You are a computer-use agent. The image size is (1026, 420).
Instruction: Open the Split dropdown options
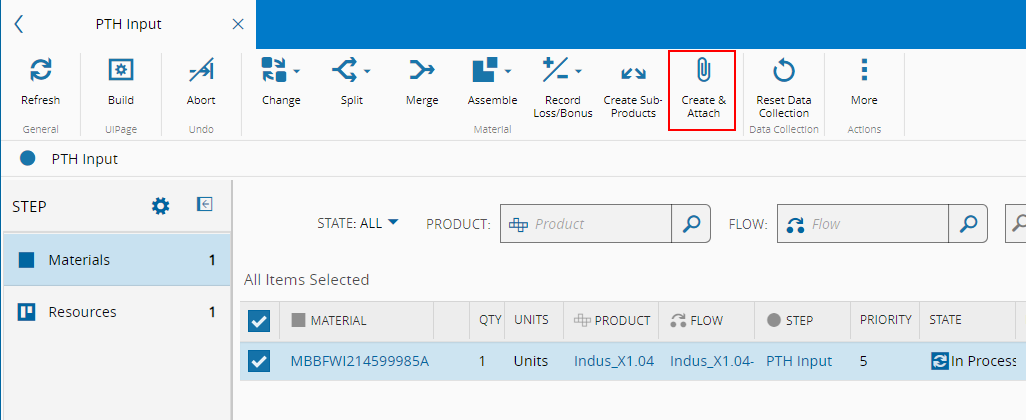[x=367, y=71]
